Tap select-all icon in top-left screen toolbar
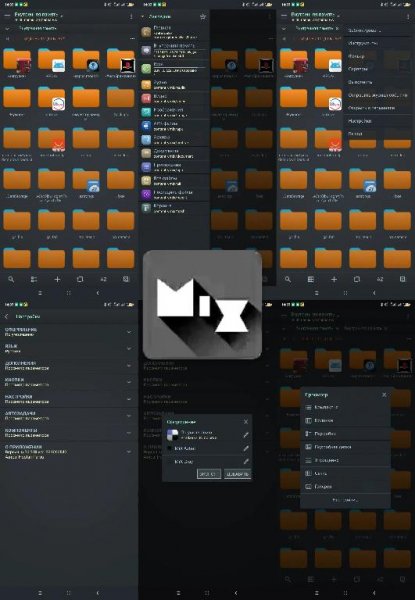 coord(126,279)
